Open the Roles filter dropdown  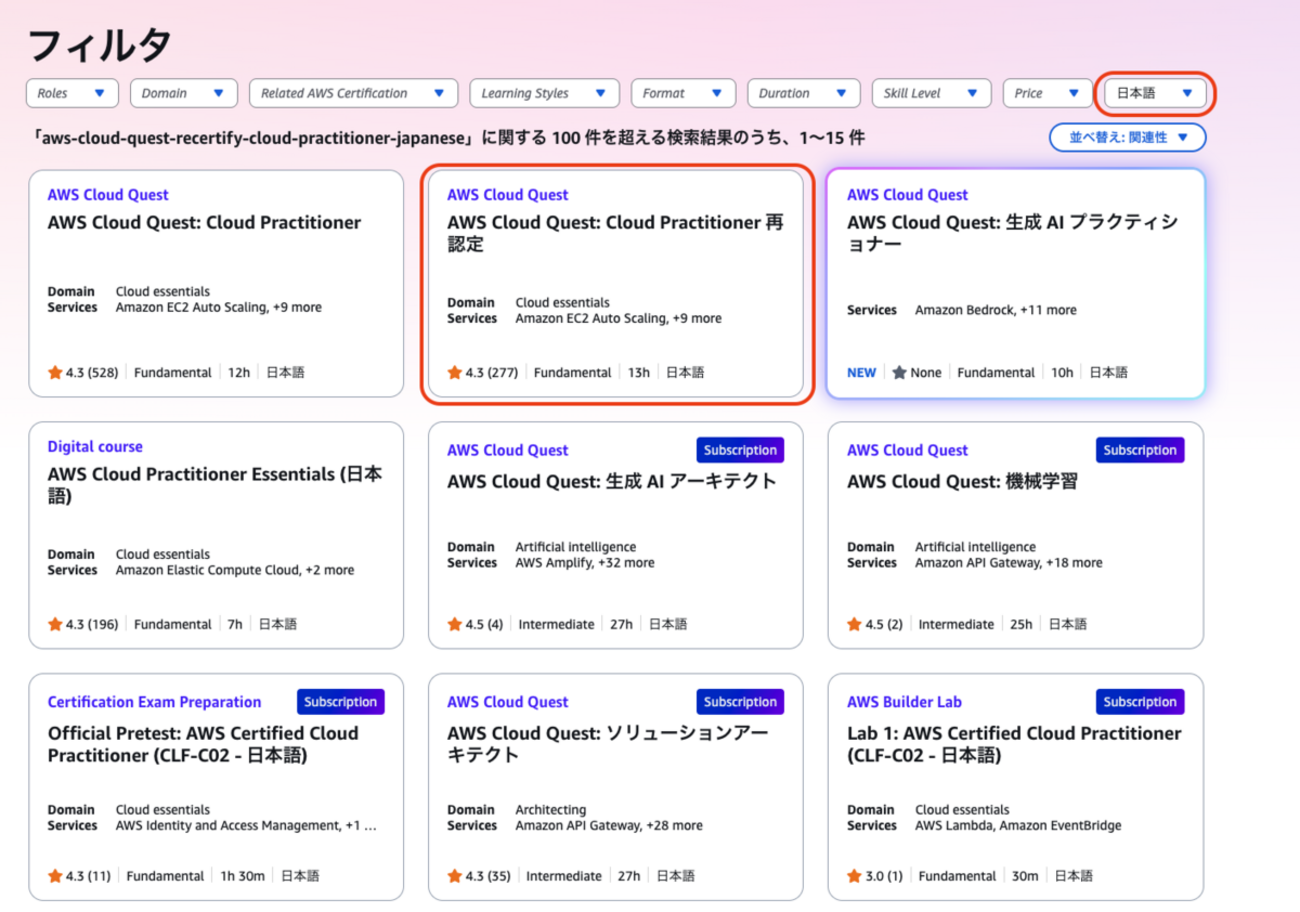click(72, 93)
